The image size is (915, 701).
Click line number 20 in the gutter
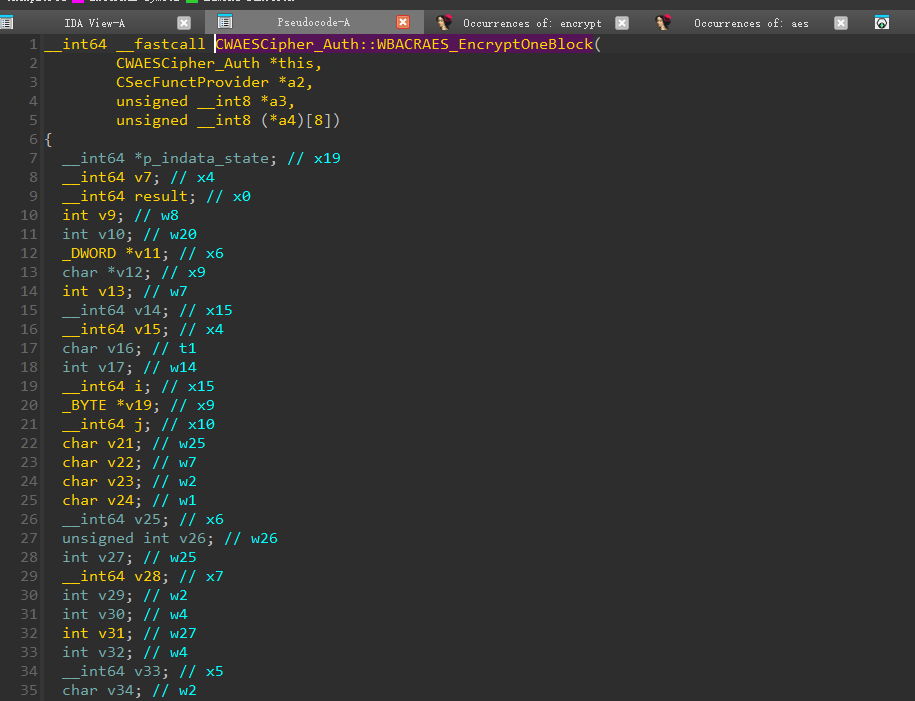[x=29, y=405]
